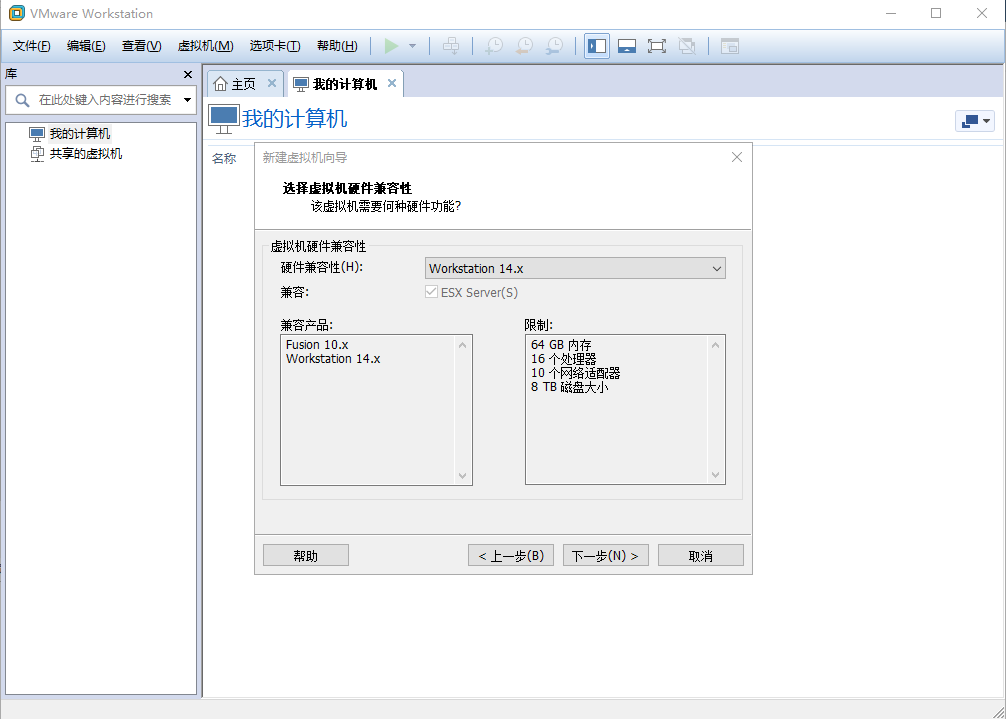The height and width of the screenshot is (719, 1006).
Task: Click the VMware Workstation app logo
Action: tap(16, 13)
